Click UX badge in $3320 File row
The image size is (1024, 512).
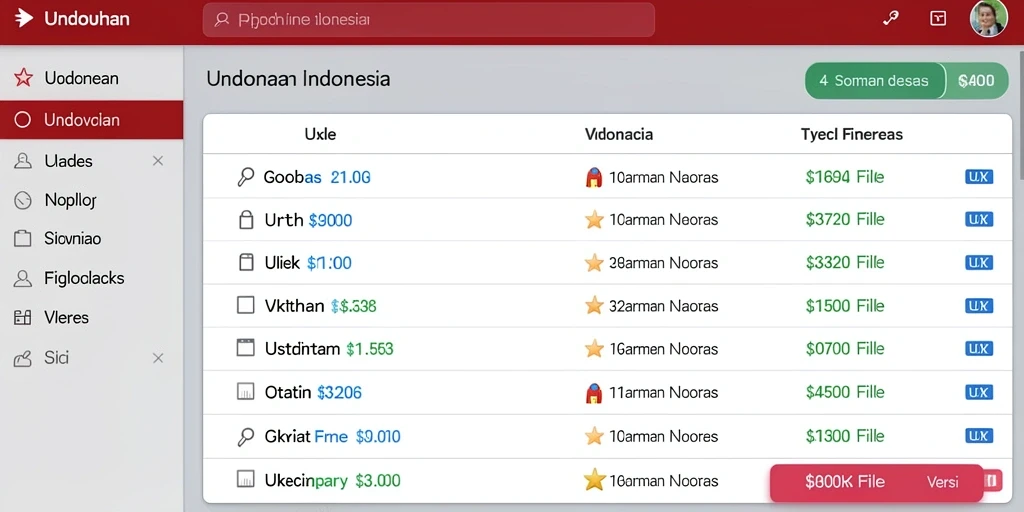979,263
